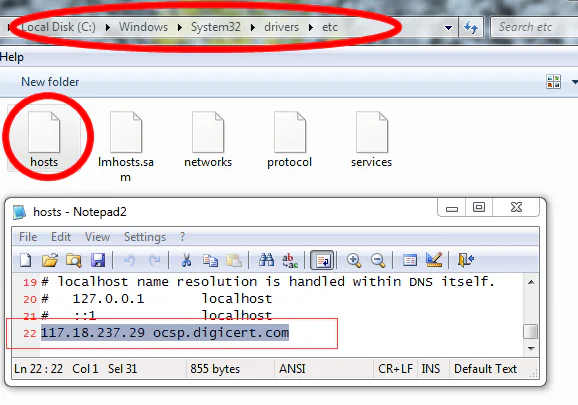Click System32 in address bar path
The width and height of the screenshot is (578, 405).
pos(216,27)
